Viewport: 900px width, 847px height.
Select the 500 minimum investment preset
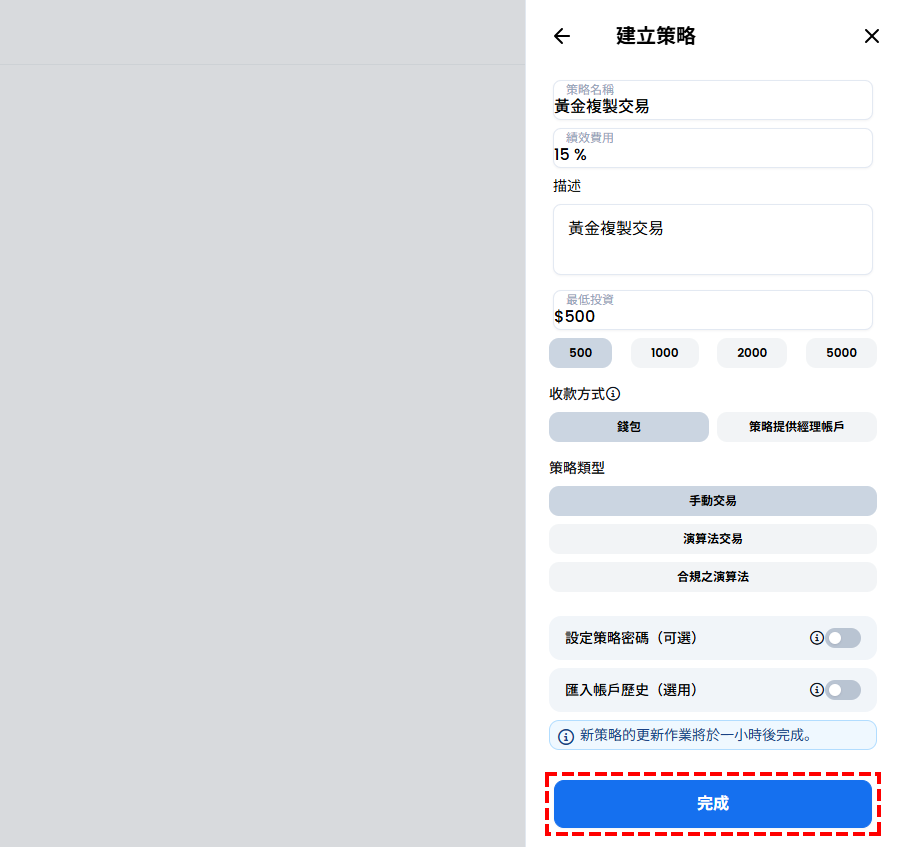click(x=580, y=353)
